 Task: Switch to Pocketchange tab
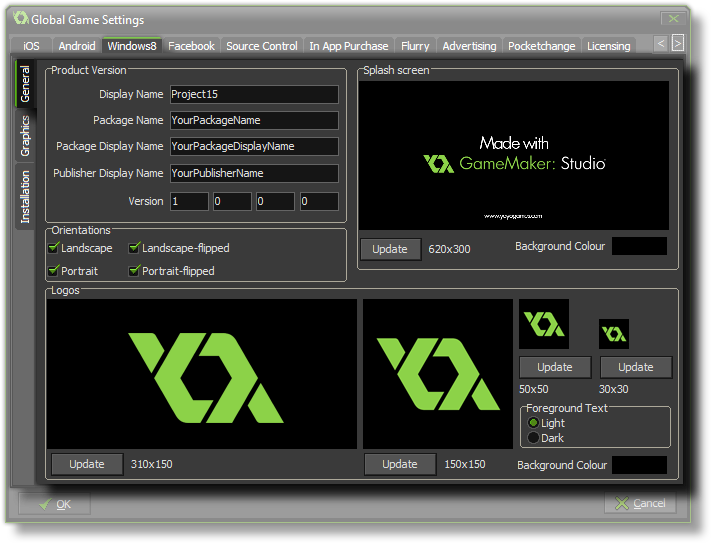click(x=541, y=46)
